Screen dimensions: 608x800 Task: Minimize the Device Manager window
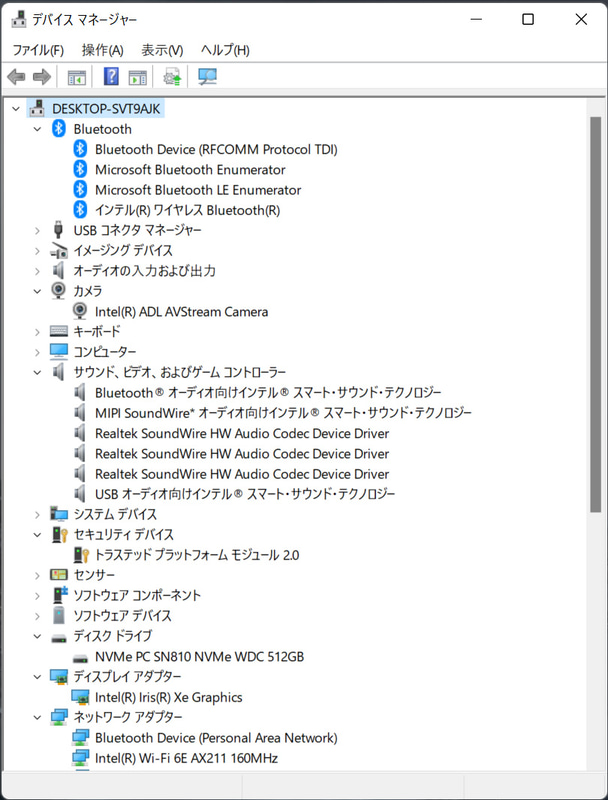(x=476, y=19)
